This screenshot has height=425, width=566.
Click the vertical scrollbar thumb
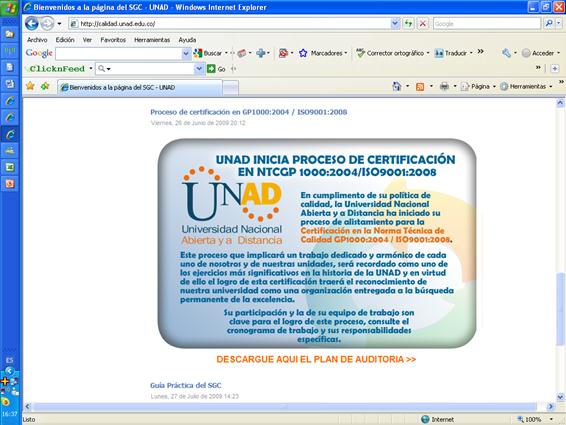click(x=560, y=309)
